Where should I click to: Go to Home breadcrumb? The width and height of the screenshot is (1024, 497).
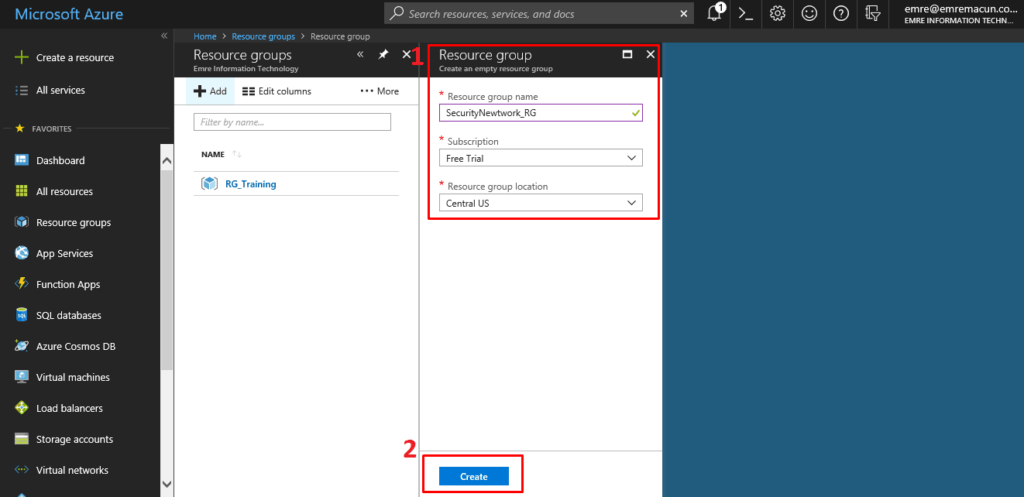pyautogui.click(x=204, y=37)
